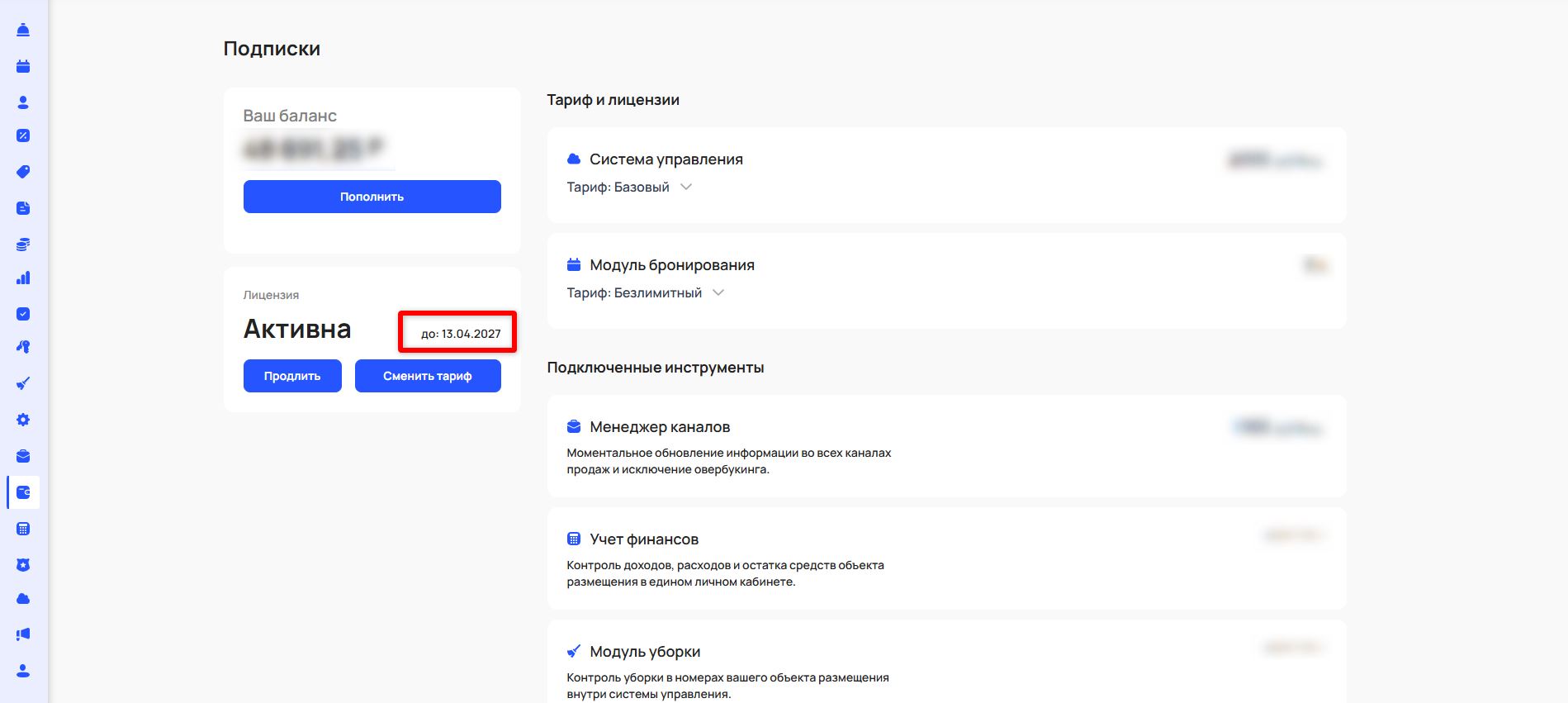Open the broom cleaning sidebar icon

23,383
